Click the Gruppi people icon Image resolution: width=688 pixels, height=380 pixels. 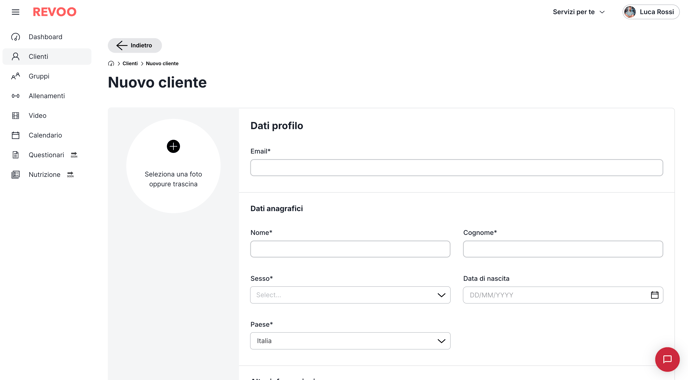tap(15, 76)
